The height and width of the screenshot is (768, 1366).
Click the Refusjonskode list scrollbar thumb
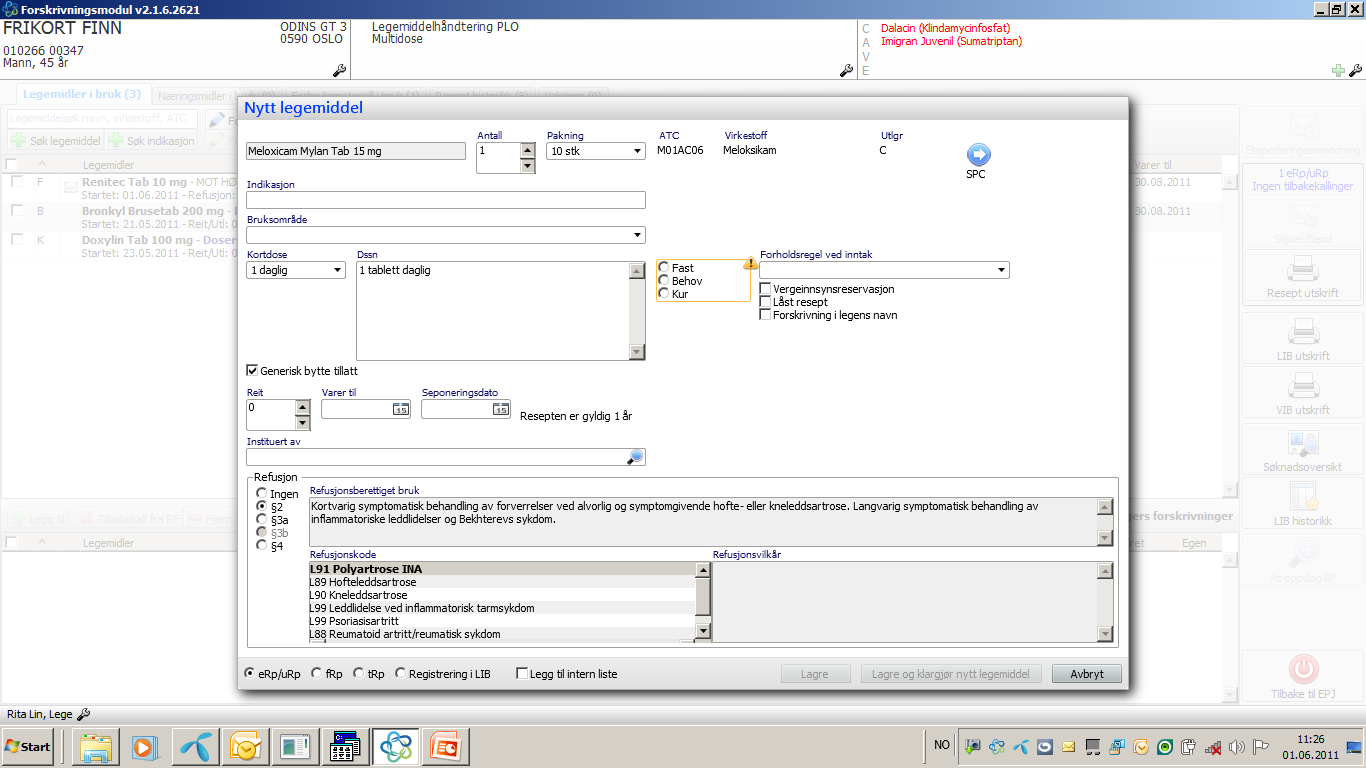(x=703, y=597)
